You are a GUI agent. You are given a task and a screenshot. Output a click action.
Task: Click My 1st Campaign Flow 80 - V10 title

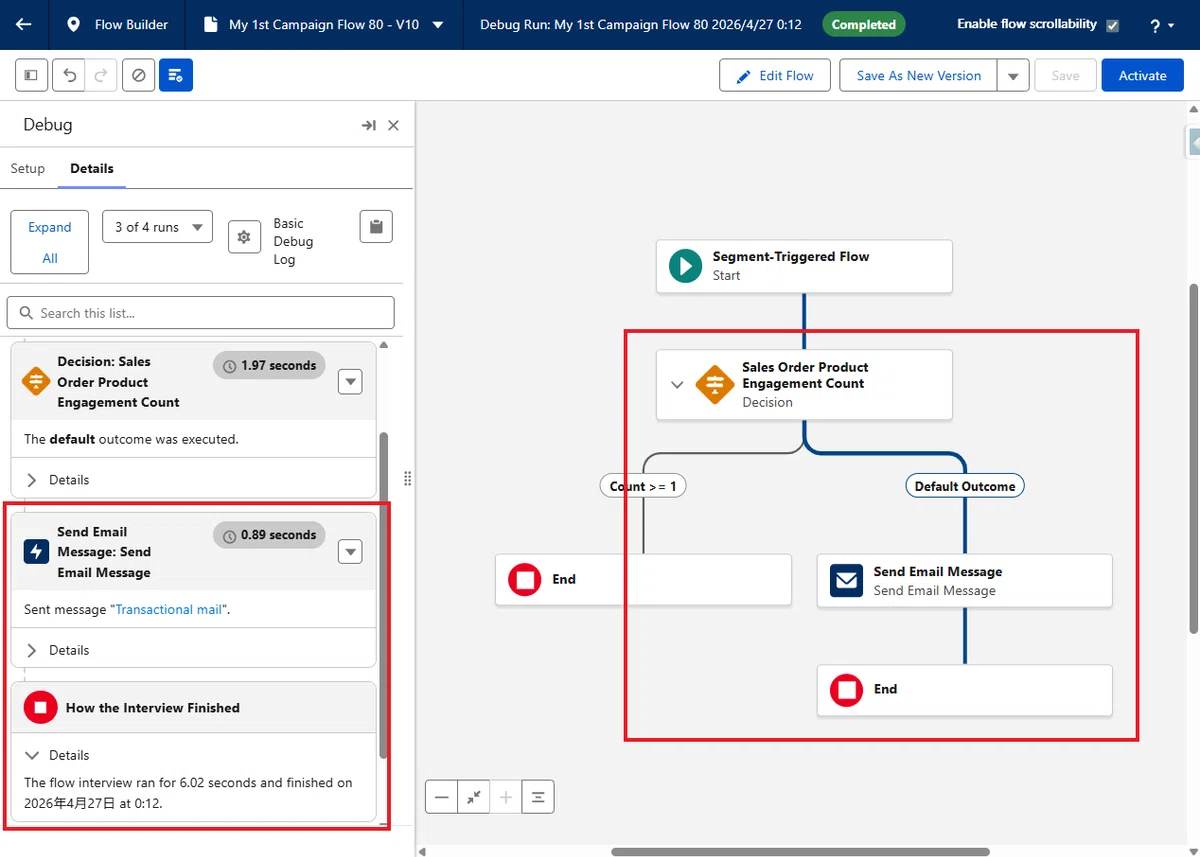click(324, 24)
